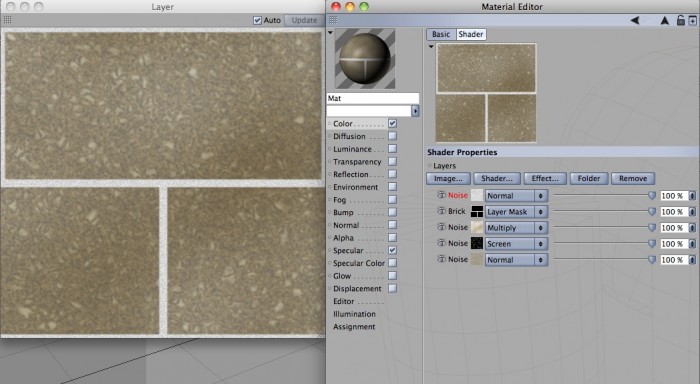Click the Shader... button
Viewport: 700px width, 384px height.
click(497, 179)
